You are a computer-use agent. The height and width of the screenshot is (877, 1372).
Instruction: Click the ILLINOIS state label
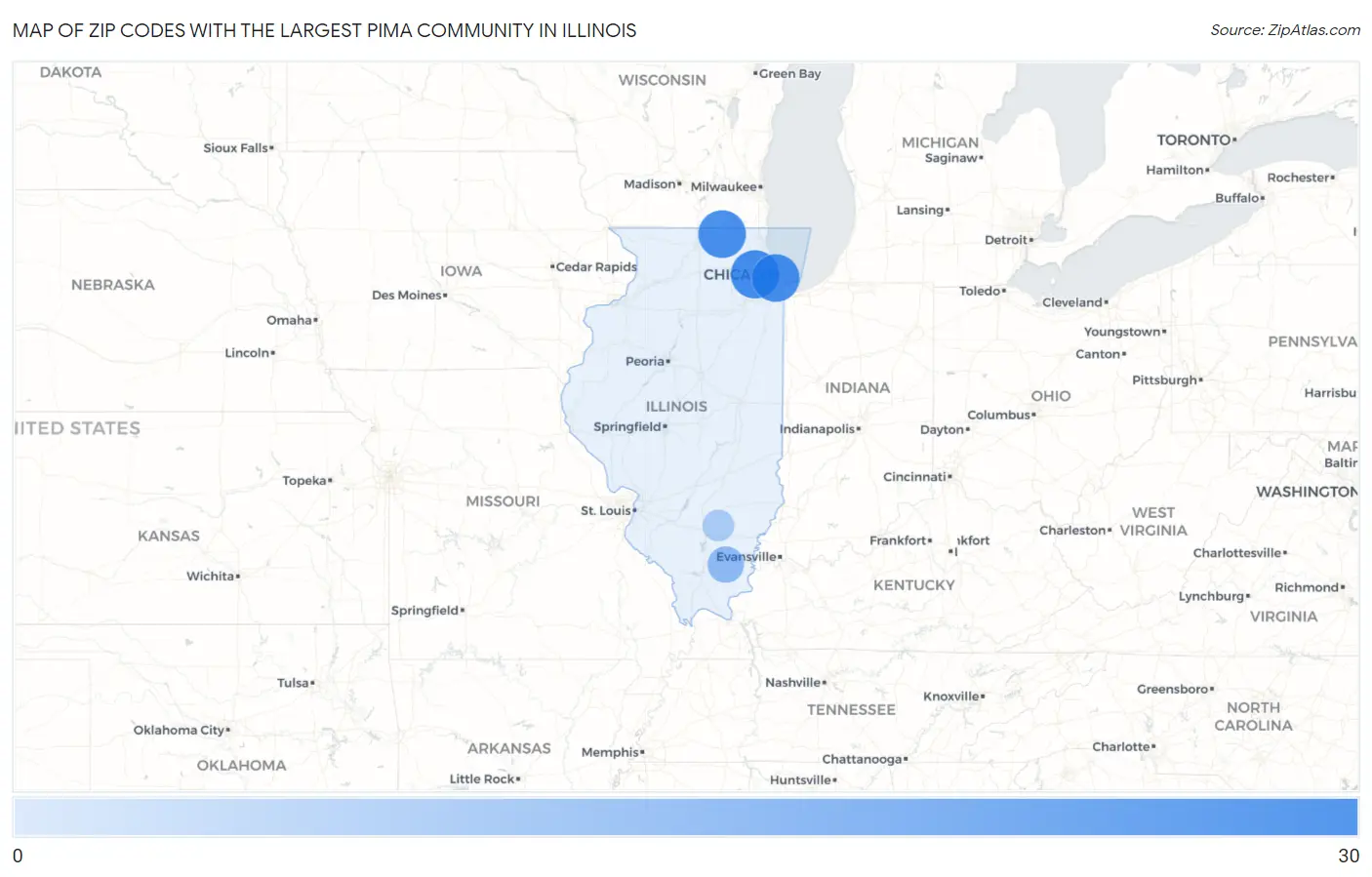tap(676, 406)
